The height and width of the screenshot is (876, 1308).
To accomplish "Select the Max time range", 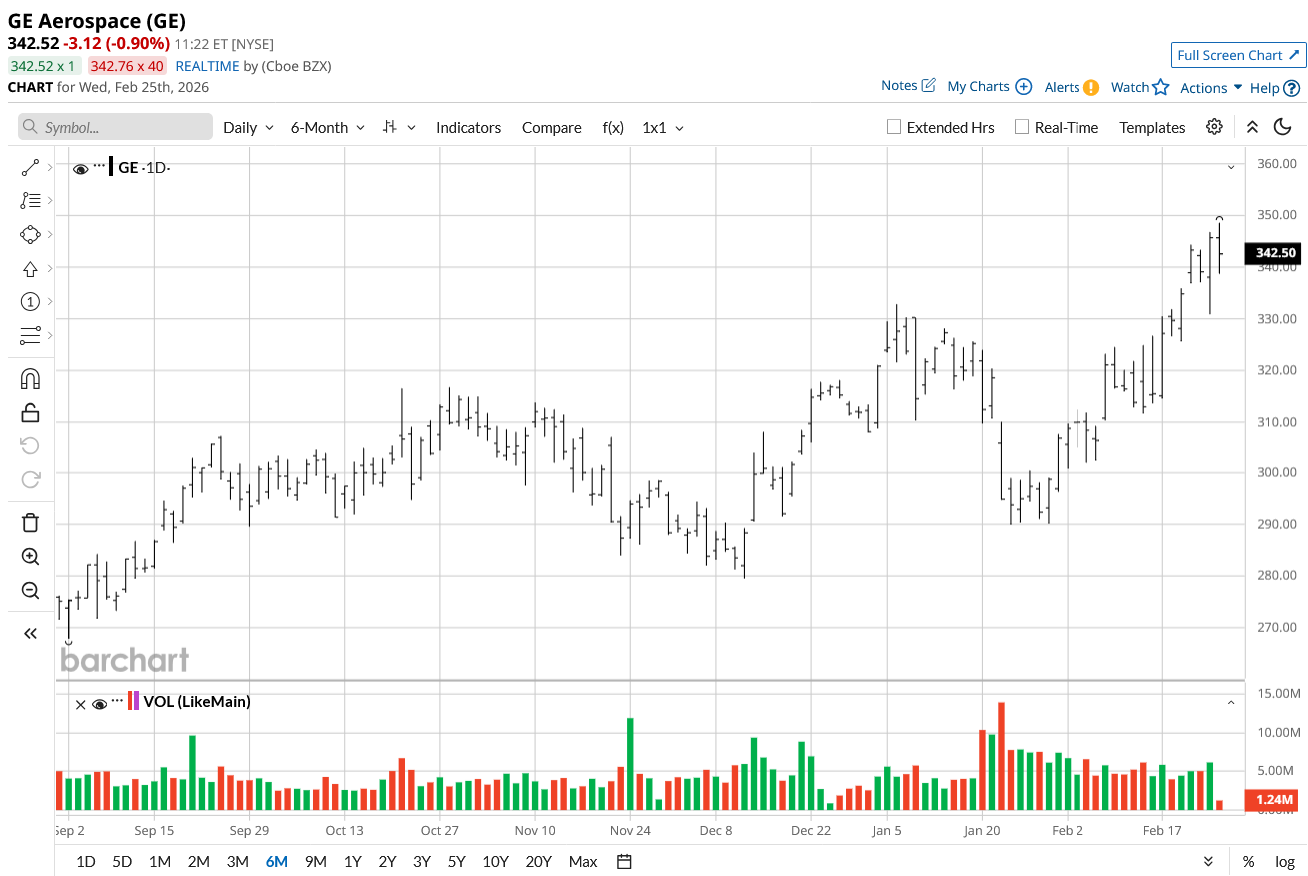I will (x=583, y=861).
